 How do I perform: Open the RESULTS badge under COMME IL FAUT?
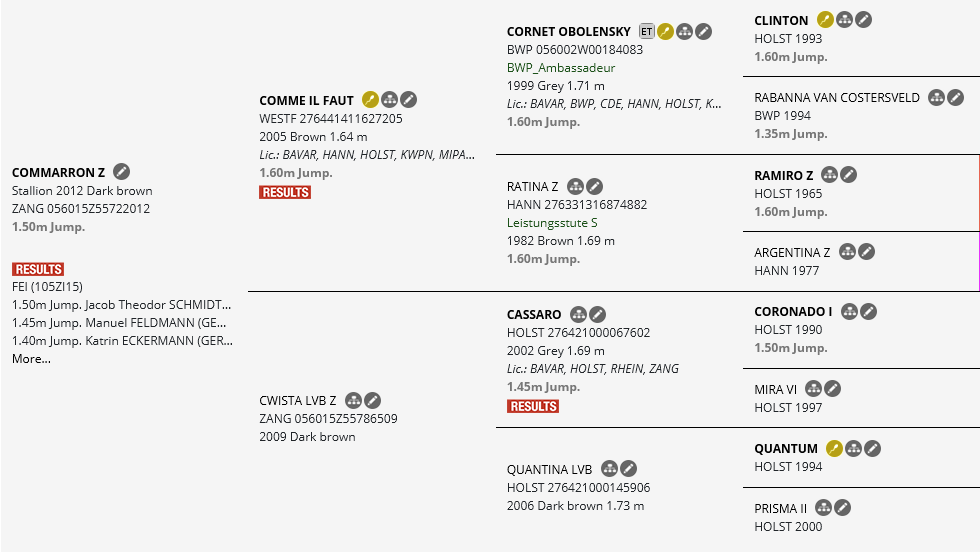[285, 192]
